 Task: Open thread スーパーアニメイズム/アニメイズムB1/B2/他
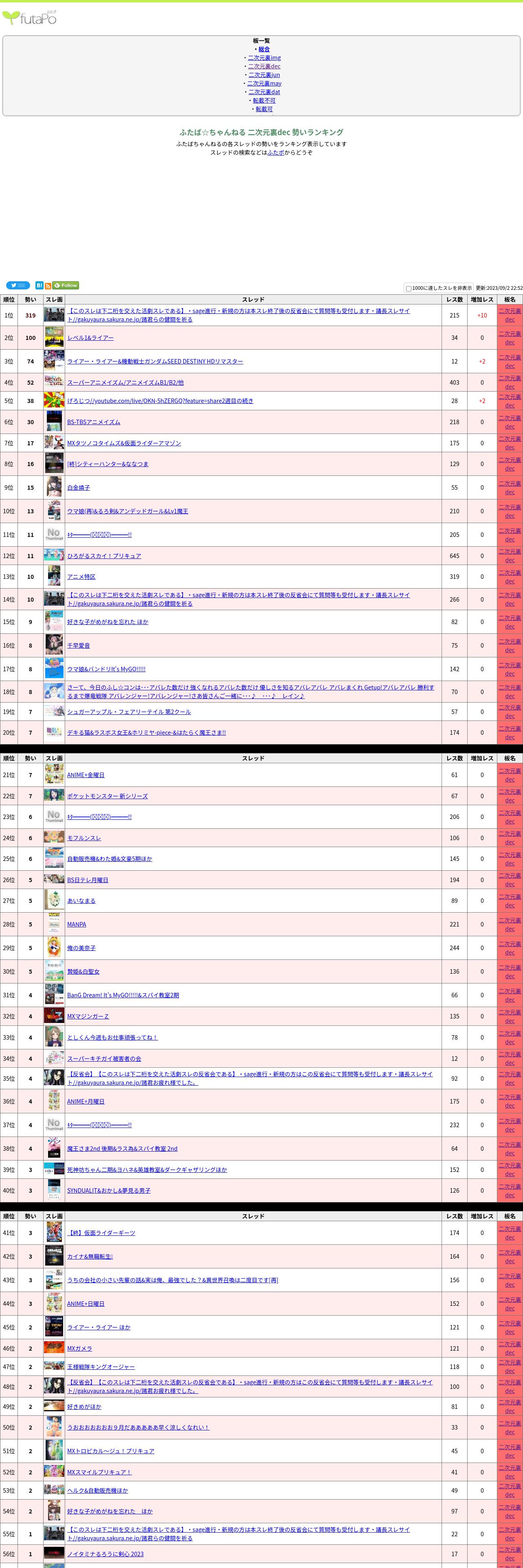pos(125,383)
